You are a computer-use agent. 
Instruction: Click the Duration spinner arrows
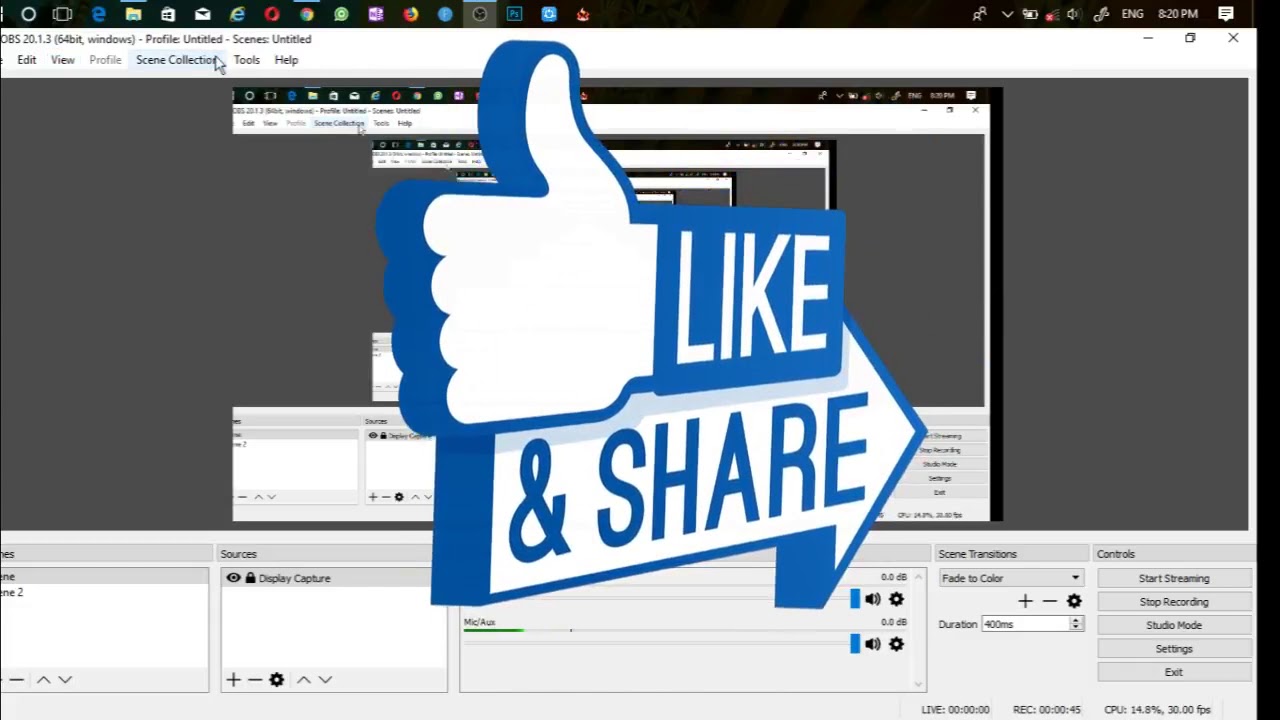(x=1076, y=624)
